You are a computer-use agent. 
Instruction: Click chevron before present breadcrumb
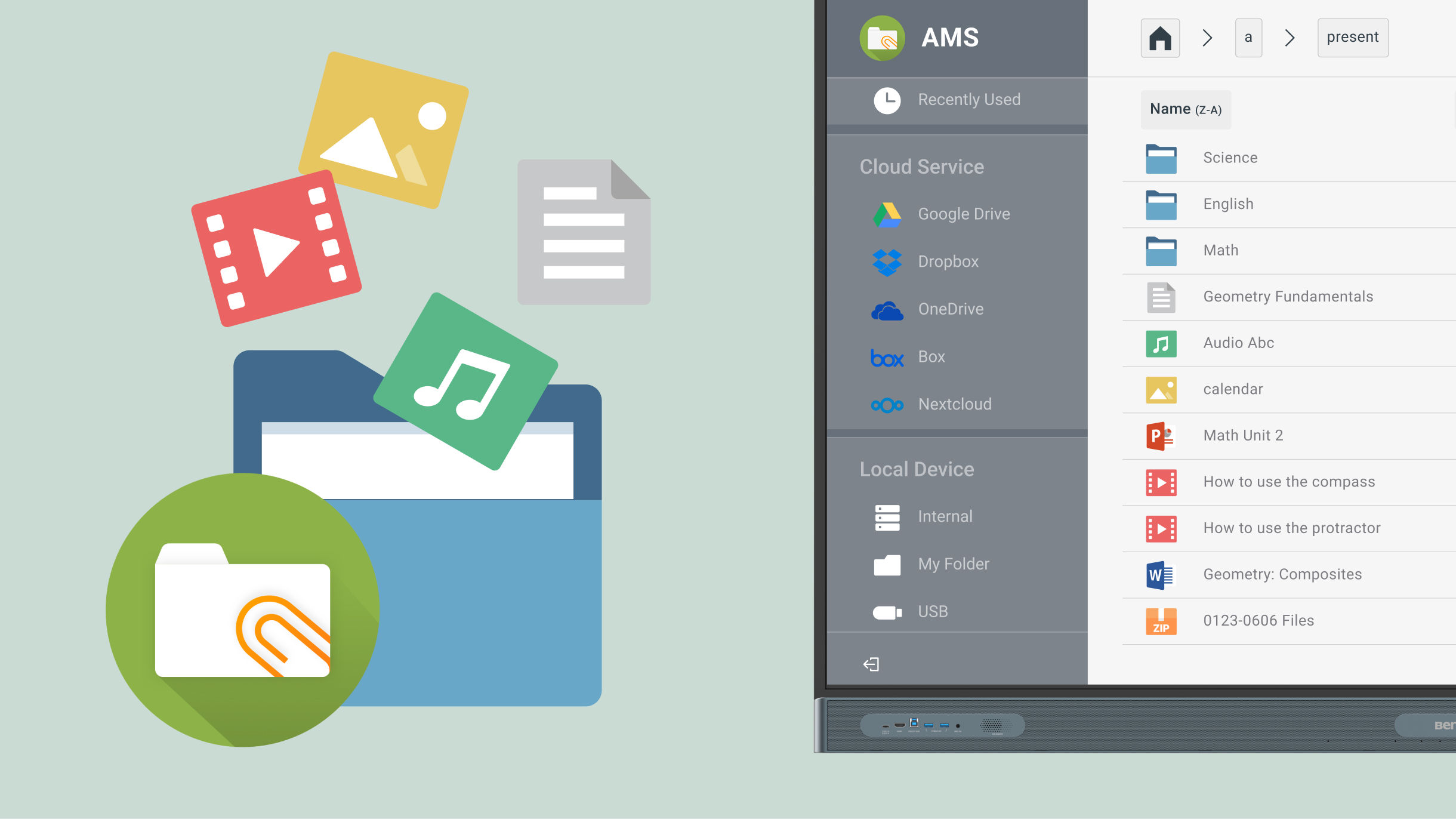1289,38
